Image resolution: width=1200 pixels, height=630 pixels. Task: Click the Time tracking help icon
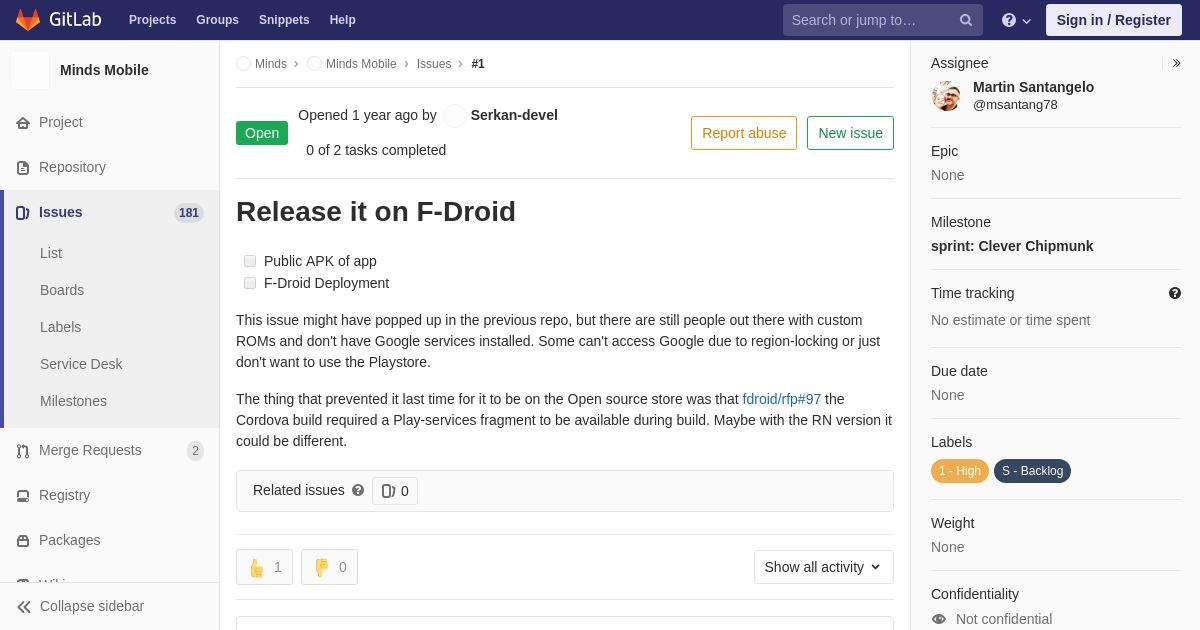[1175, 293]
